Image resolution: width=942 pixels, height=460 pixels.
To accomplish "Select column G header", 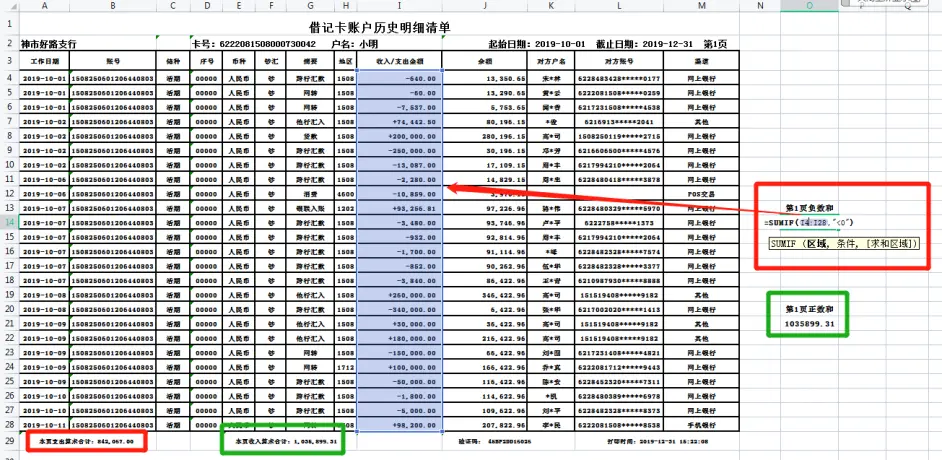I will (x=310, y=5).
